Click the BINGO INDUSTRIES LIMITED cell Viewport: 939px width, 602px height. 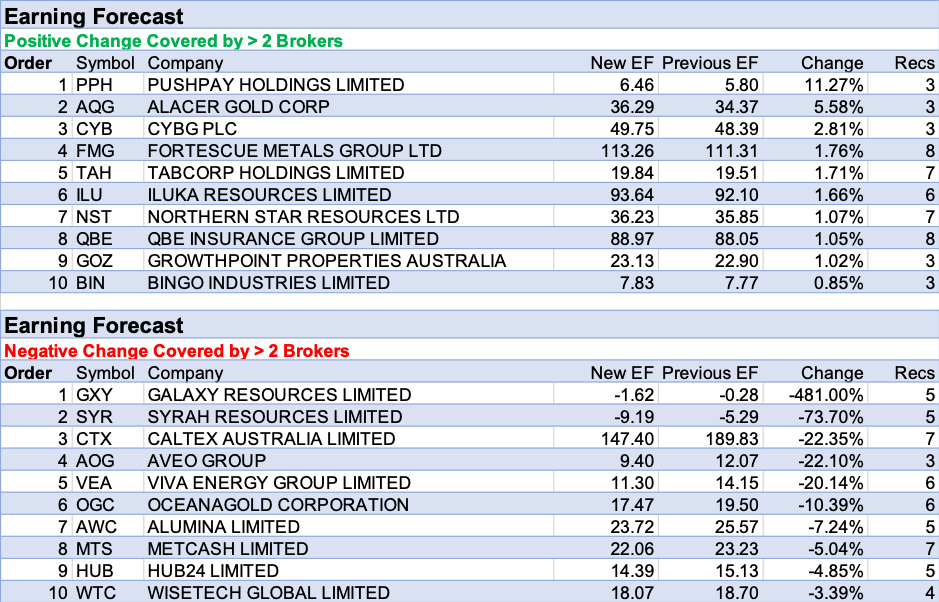pyautogui.click(x=268, y=283)
